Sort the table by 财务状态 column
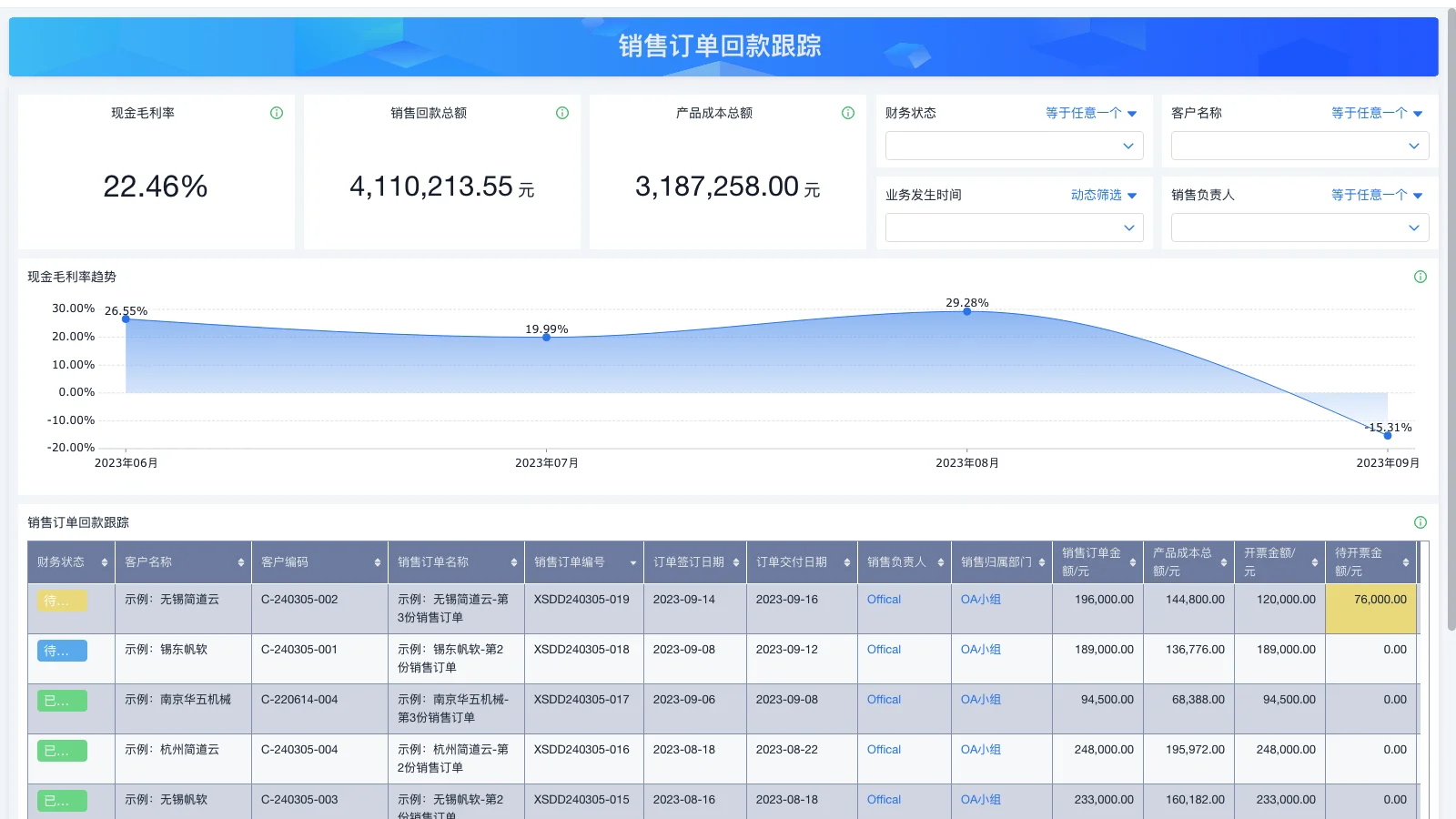This screenshot has width=1456, height=819. pyautogui.click(x=103, y=561)
